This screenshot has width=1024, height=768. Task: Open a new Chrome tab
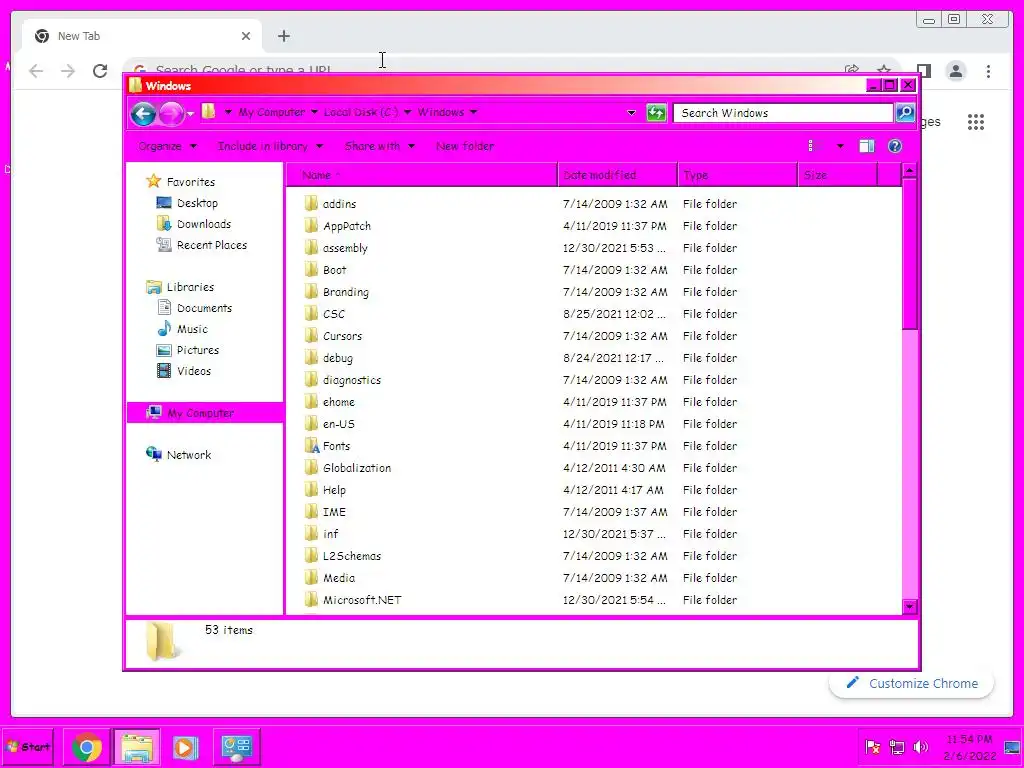point(283,36)
